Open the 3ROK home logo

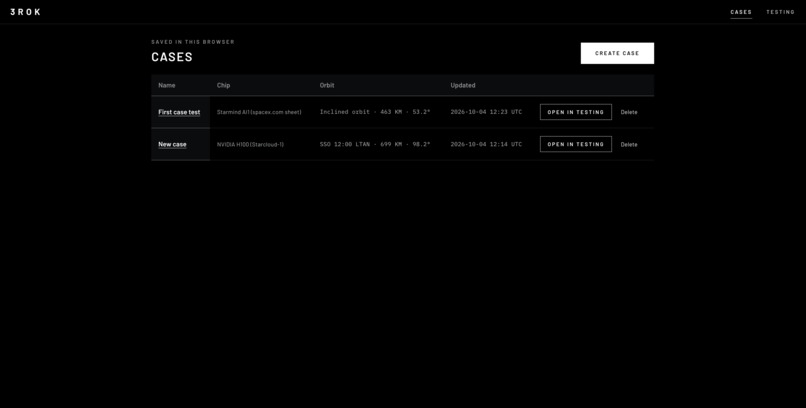click(x=25, y=12)
